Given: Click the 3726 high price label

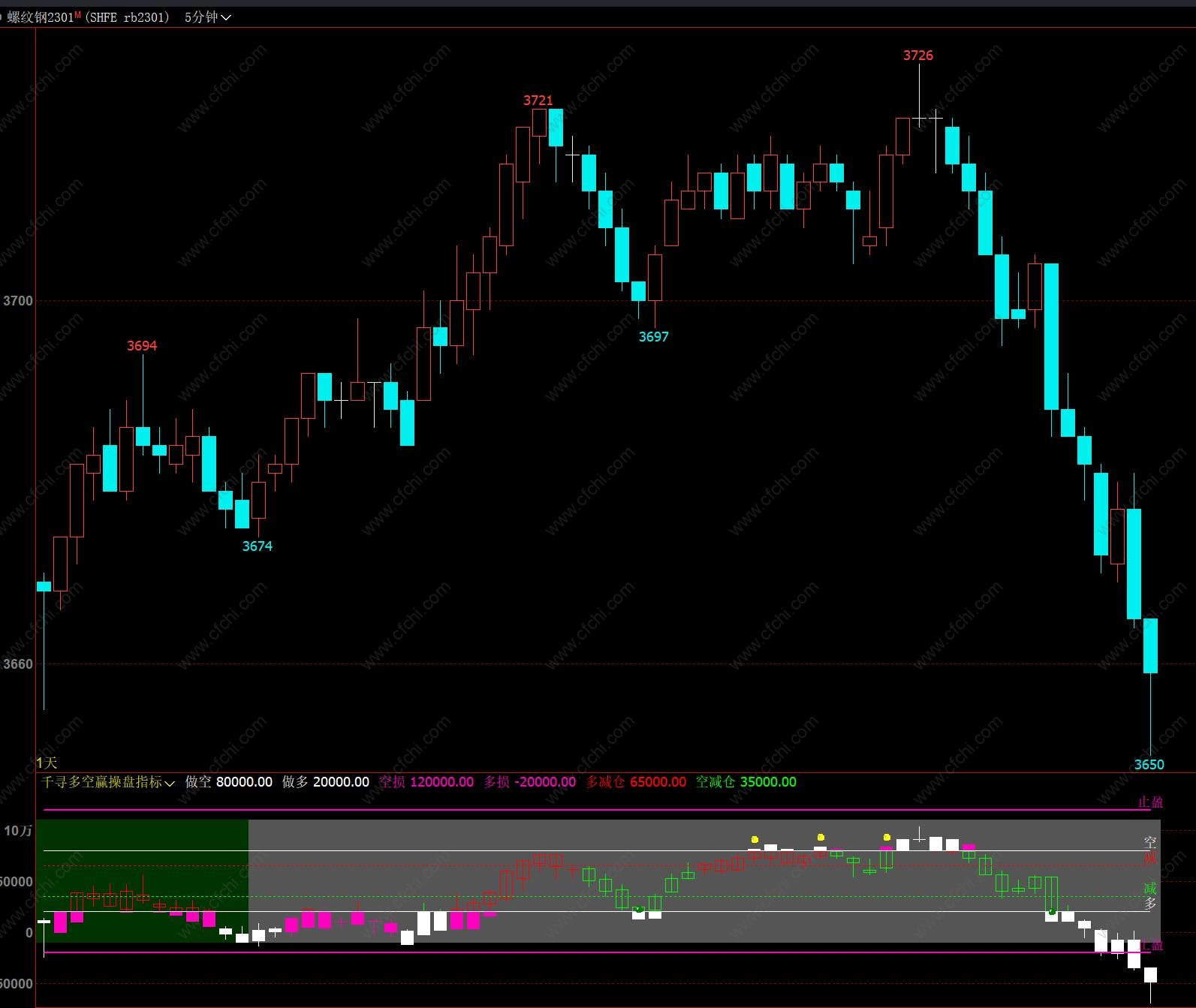Looking at the screenshot, I should click(x=918, y=56).
